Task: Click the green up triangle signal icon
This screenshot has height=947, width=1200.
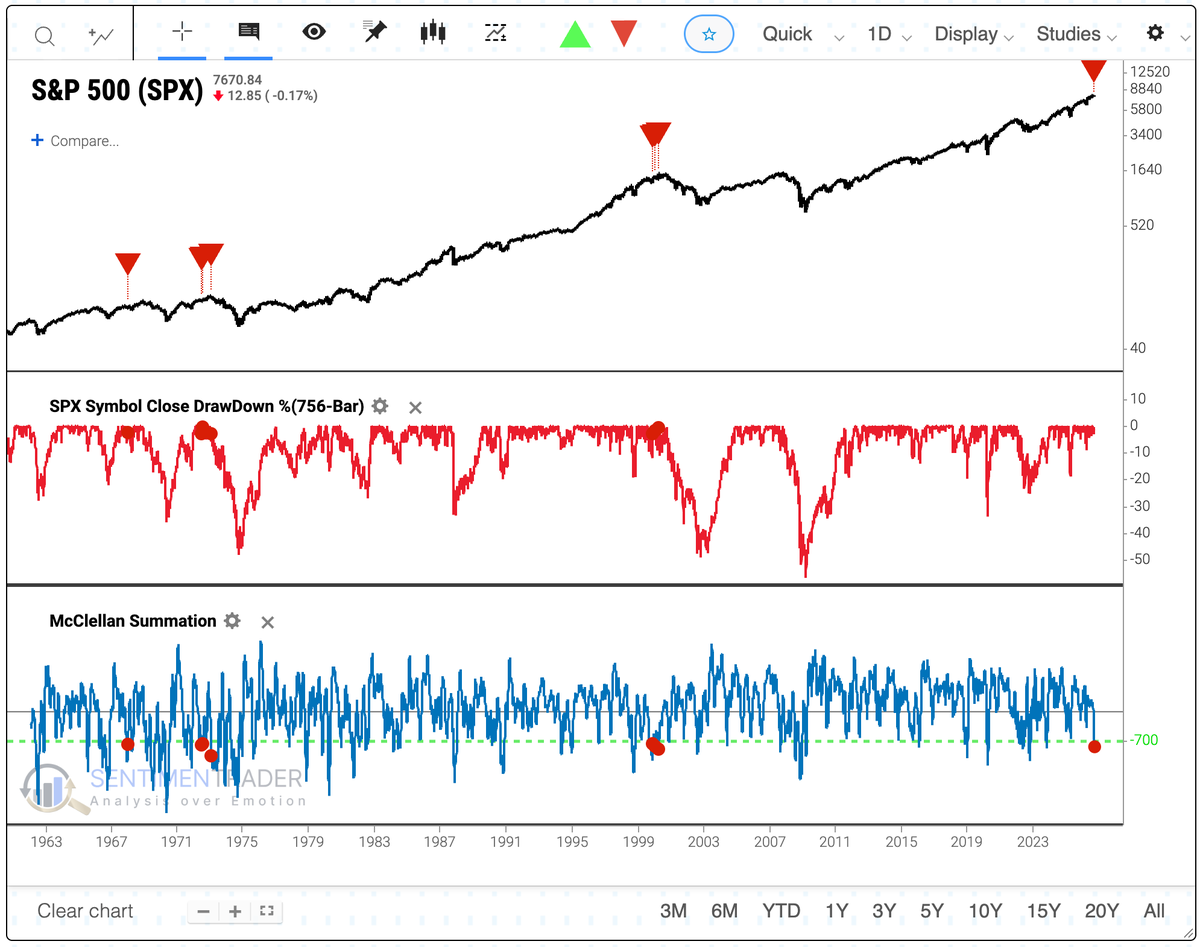Action: pos(575,34)
